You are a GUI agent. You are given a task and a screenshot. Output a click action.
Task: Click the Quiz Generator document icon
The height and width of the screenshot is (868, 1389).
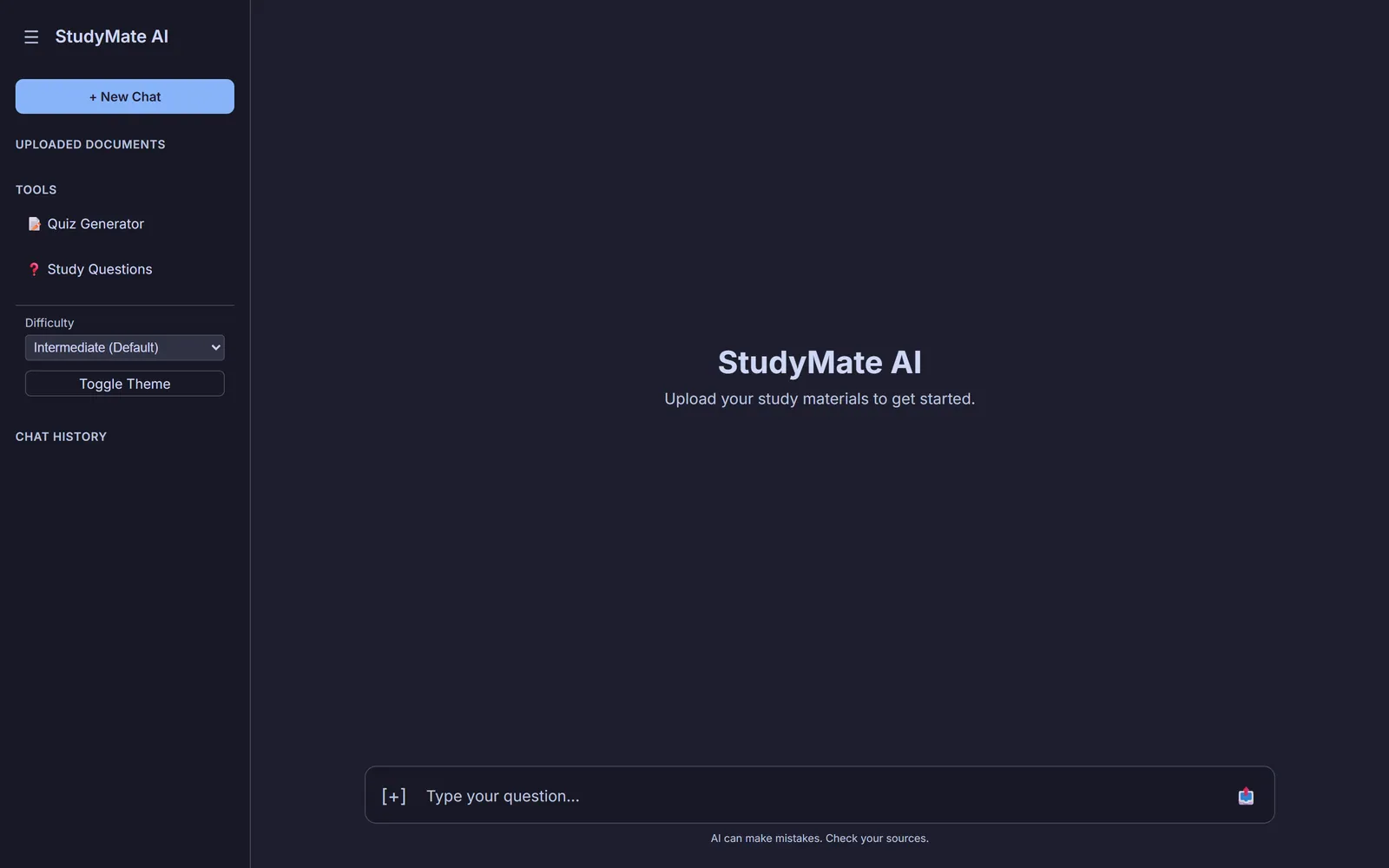[34, 224]
